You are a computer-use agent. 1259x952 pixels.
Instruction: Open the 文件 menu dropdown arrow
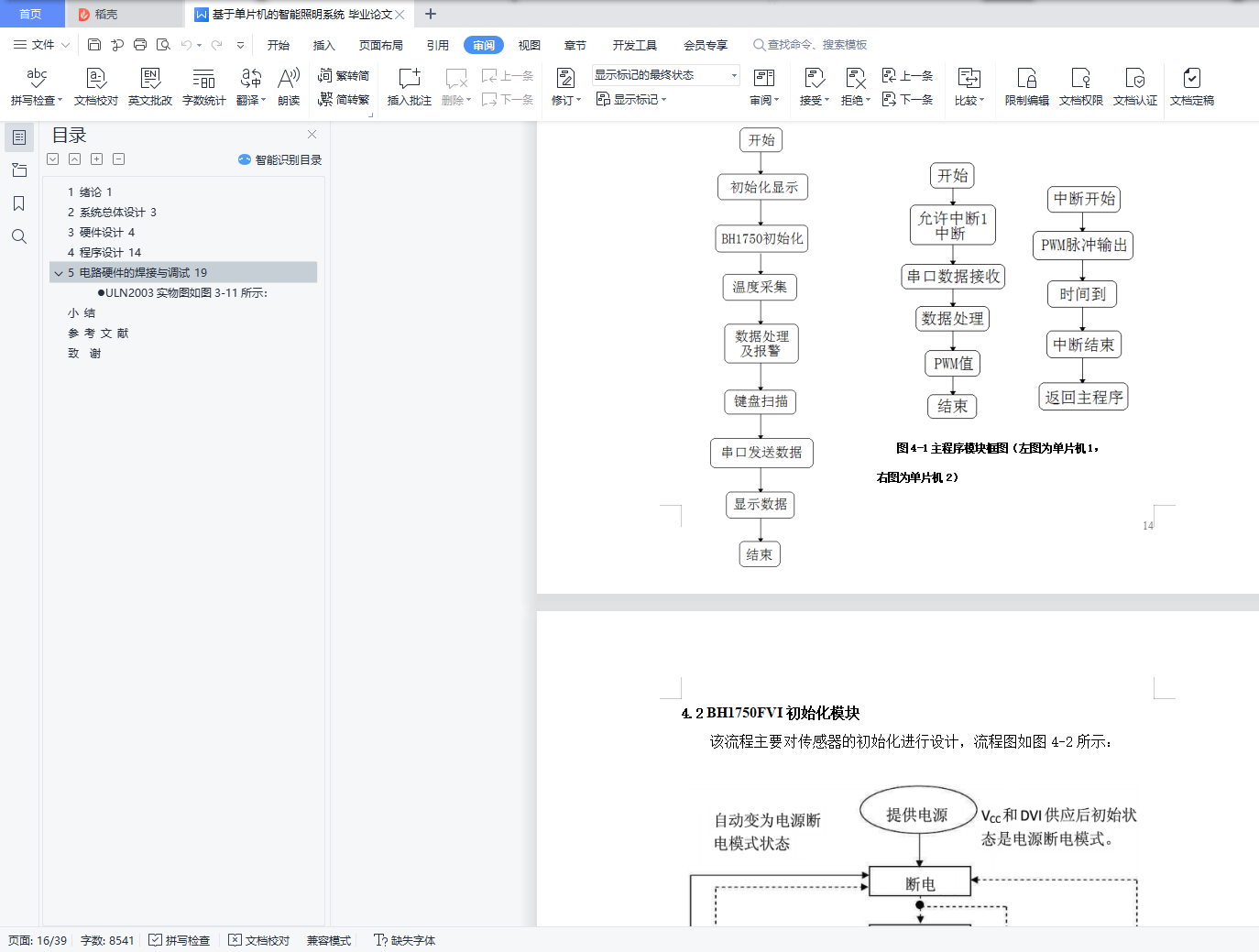(x=65, y=45)
